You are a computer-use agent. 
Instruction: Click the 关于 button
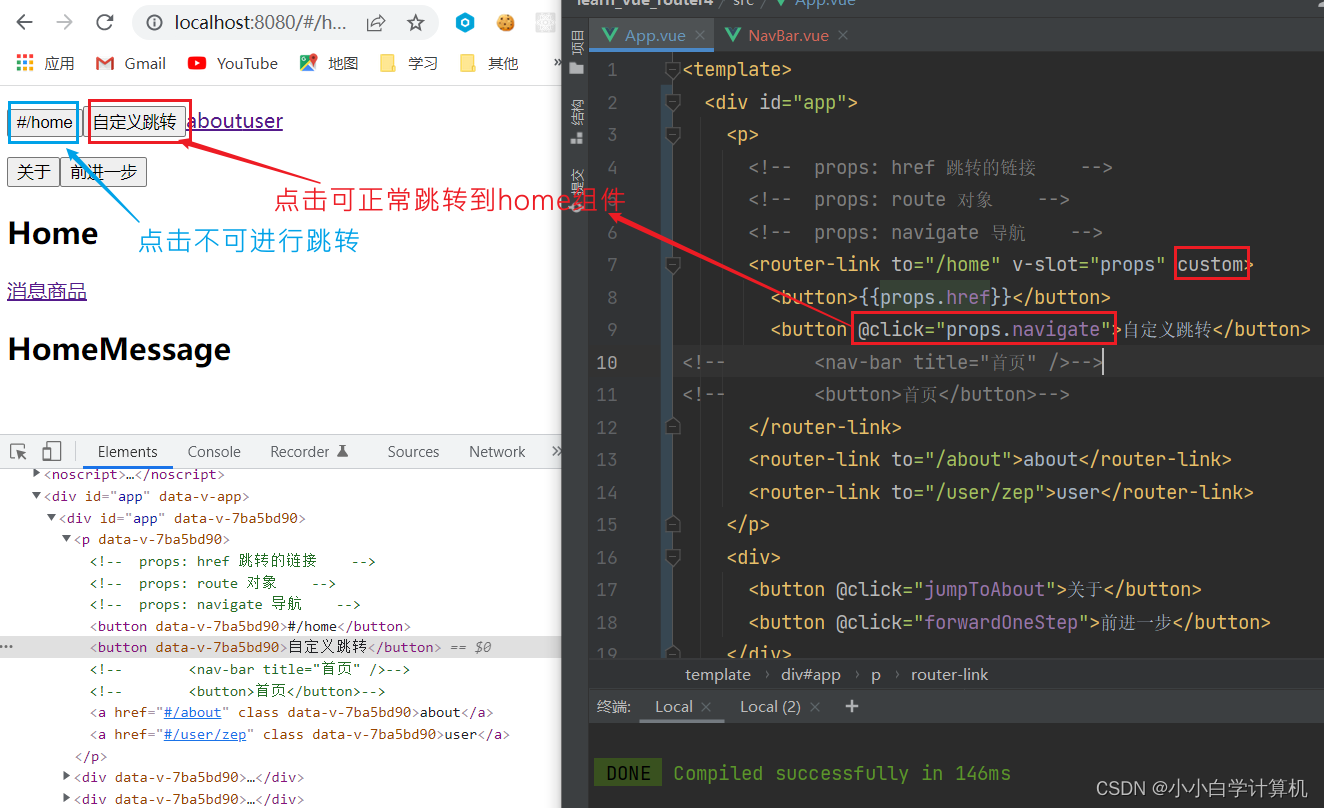pos(33,172)
